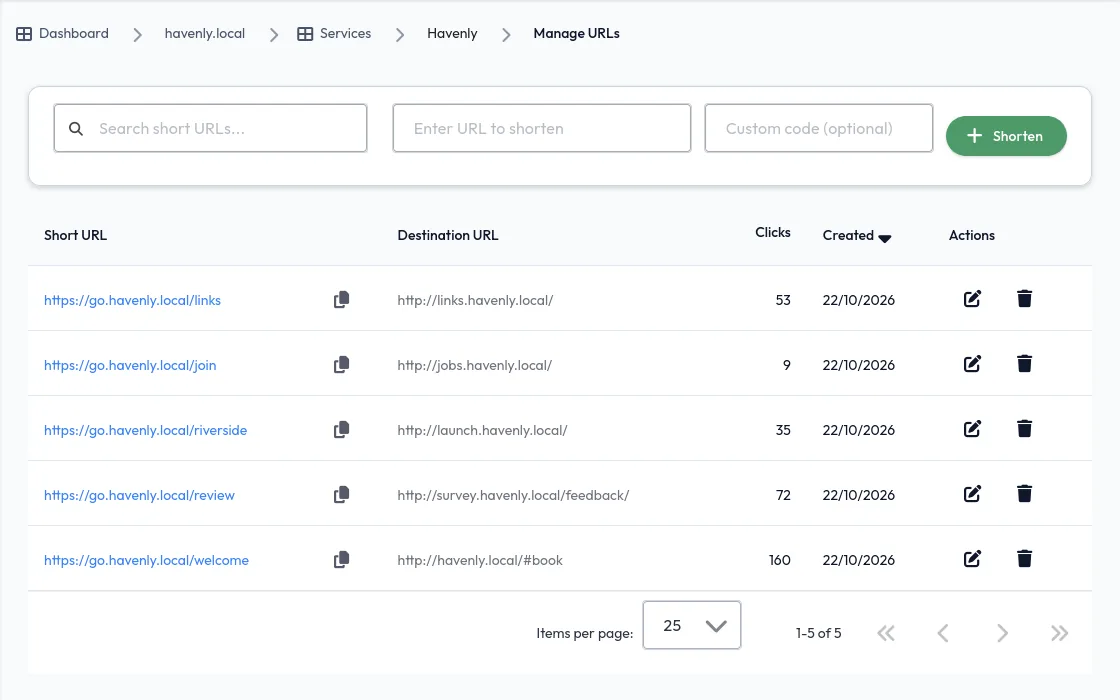Open https://go.havenly.local/review link
Viewport: 1120px width, 700px height.
click(x=139, y=495)
